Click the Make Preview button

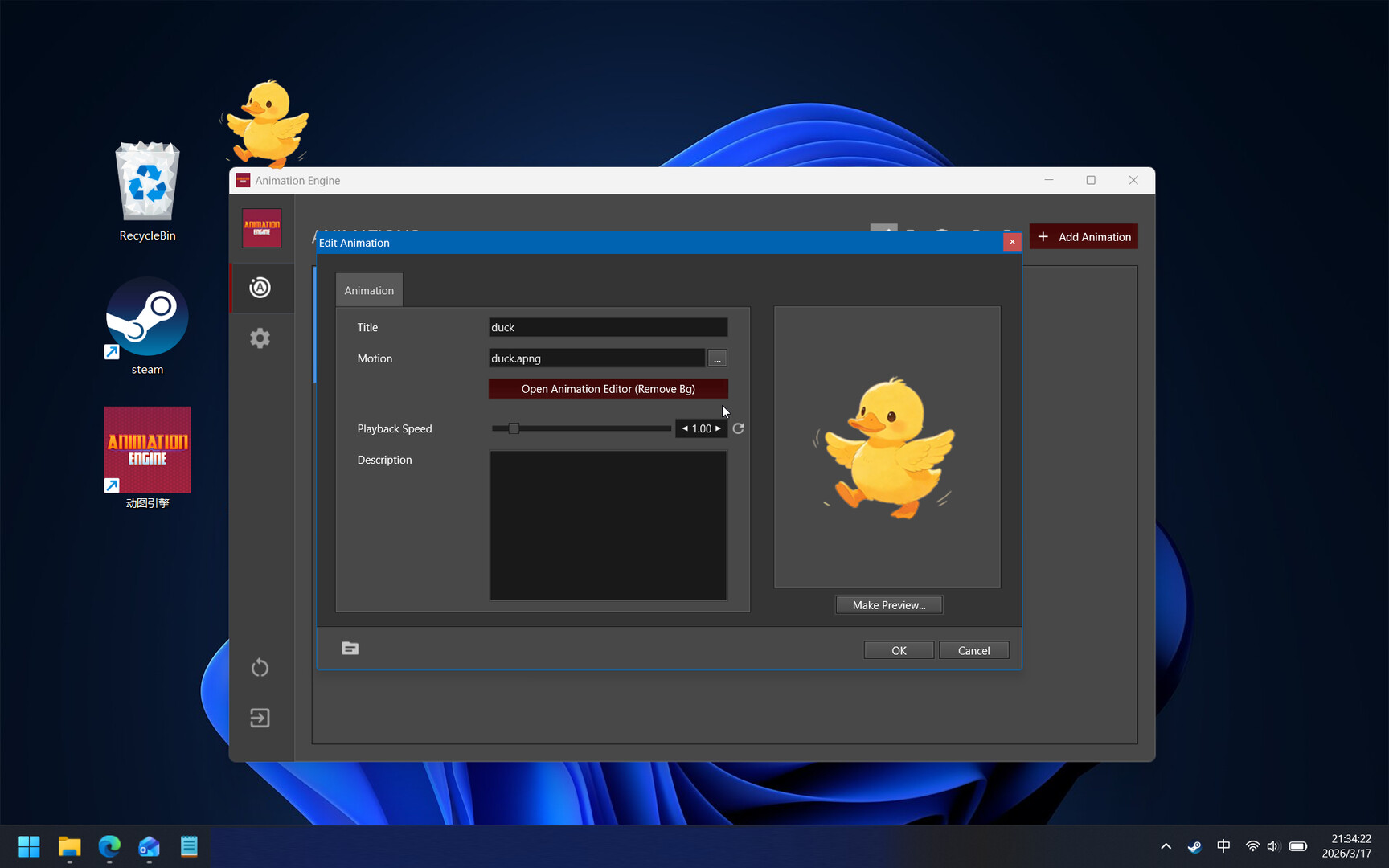[x=888, y=604]
